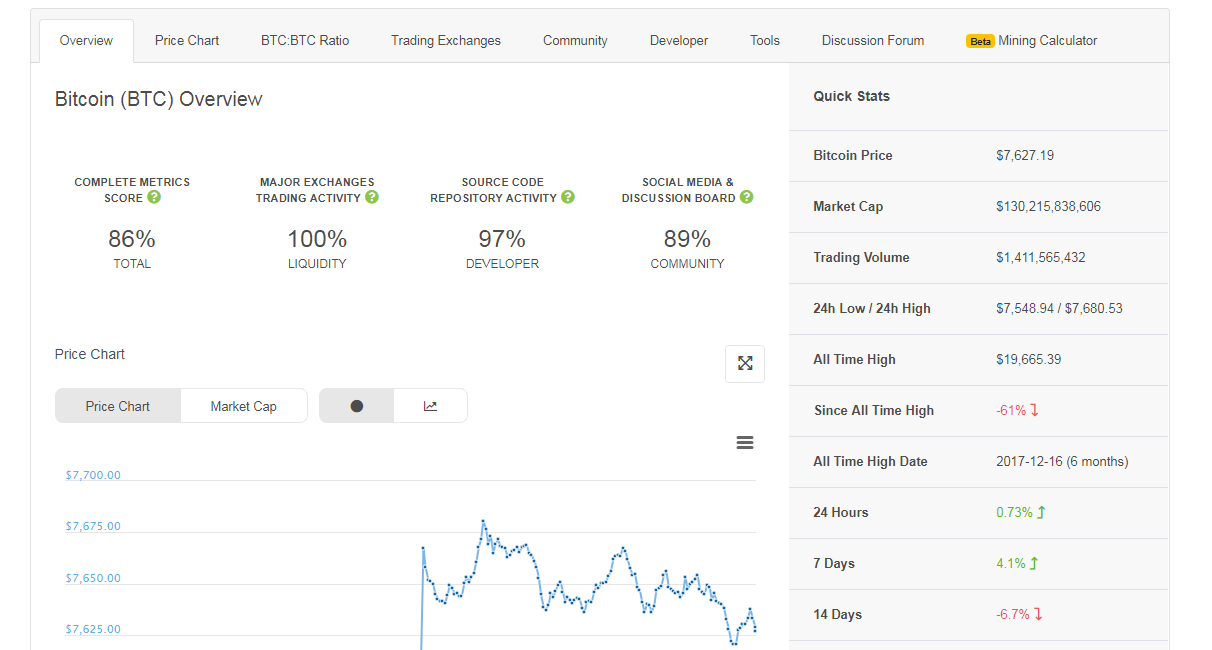Open the Discussion Forum tab

click(873, 41)
